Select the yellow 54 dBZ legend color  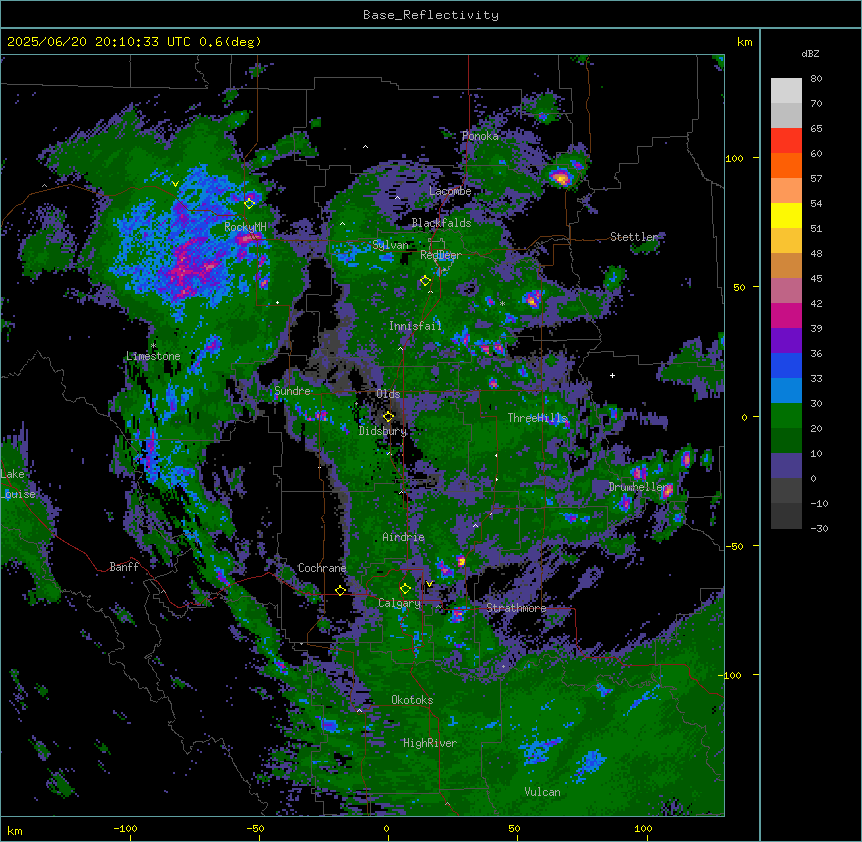[786, 215]
